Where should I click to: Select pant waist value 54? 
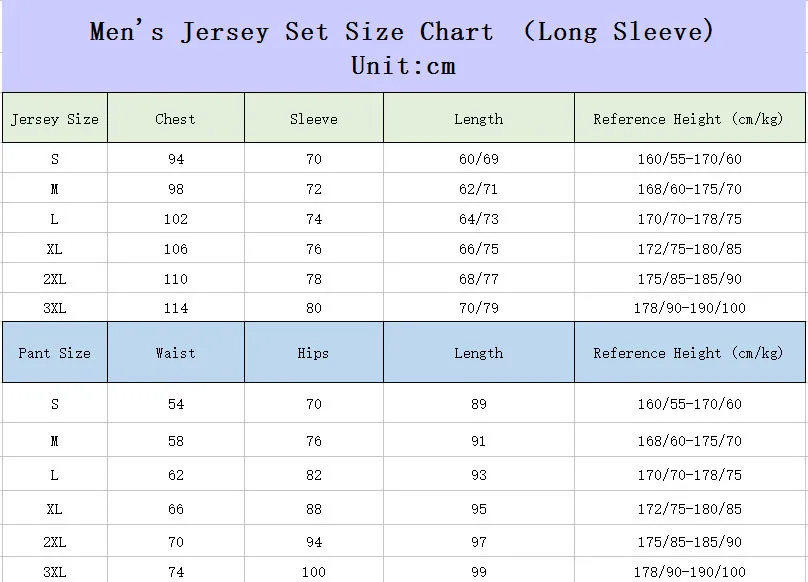pyautogui.click(x=176, y=404)
